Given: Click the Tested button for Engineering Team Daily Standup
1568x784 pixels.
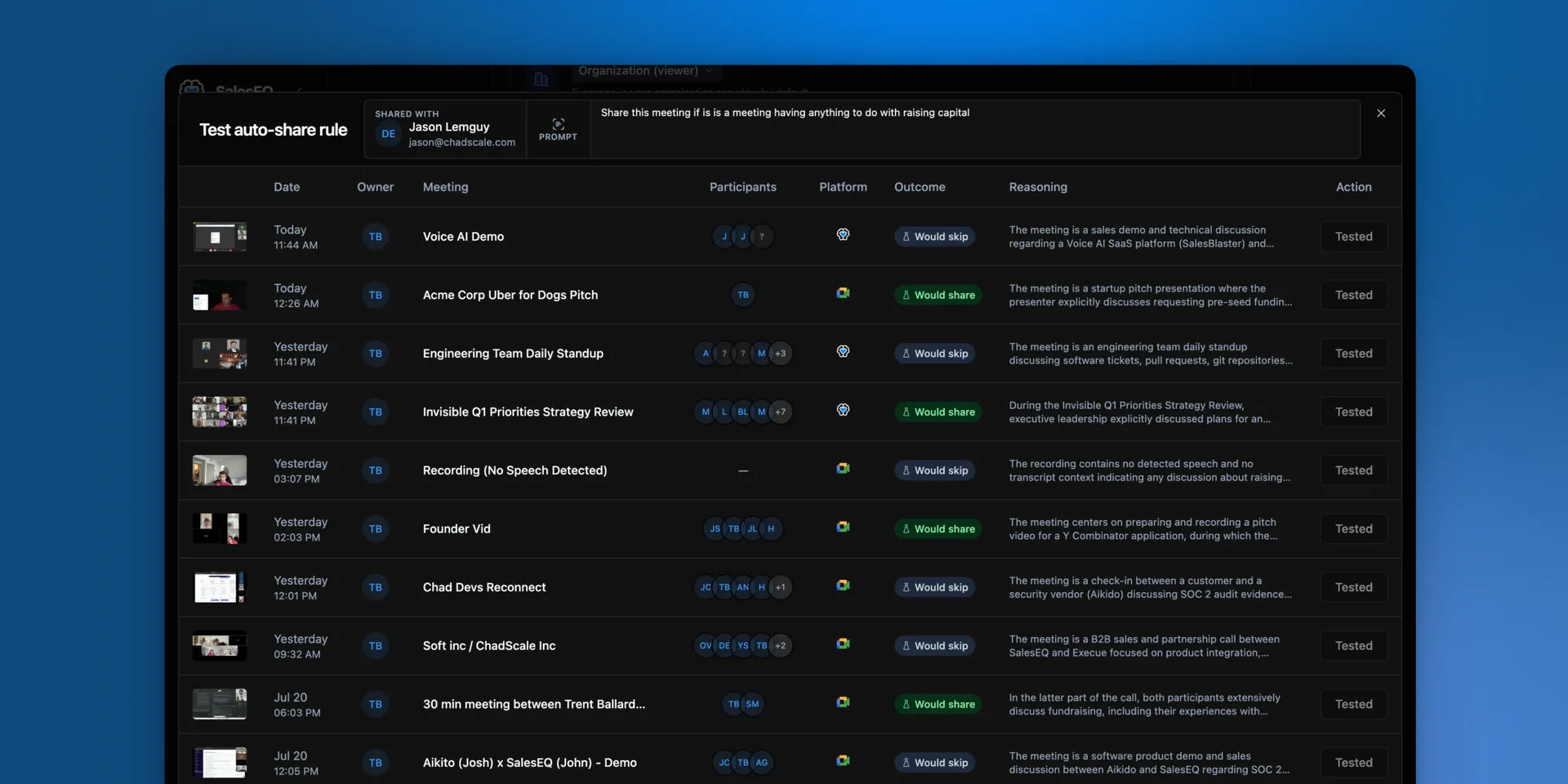Looking at the screenshot, I should tap(1354, 354).
